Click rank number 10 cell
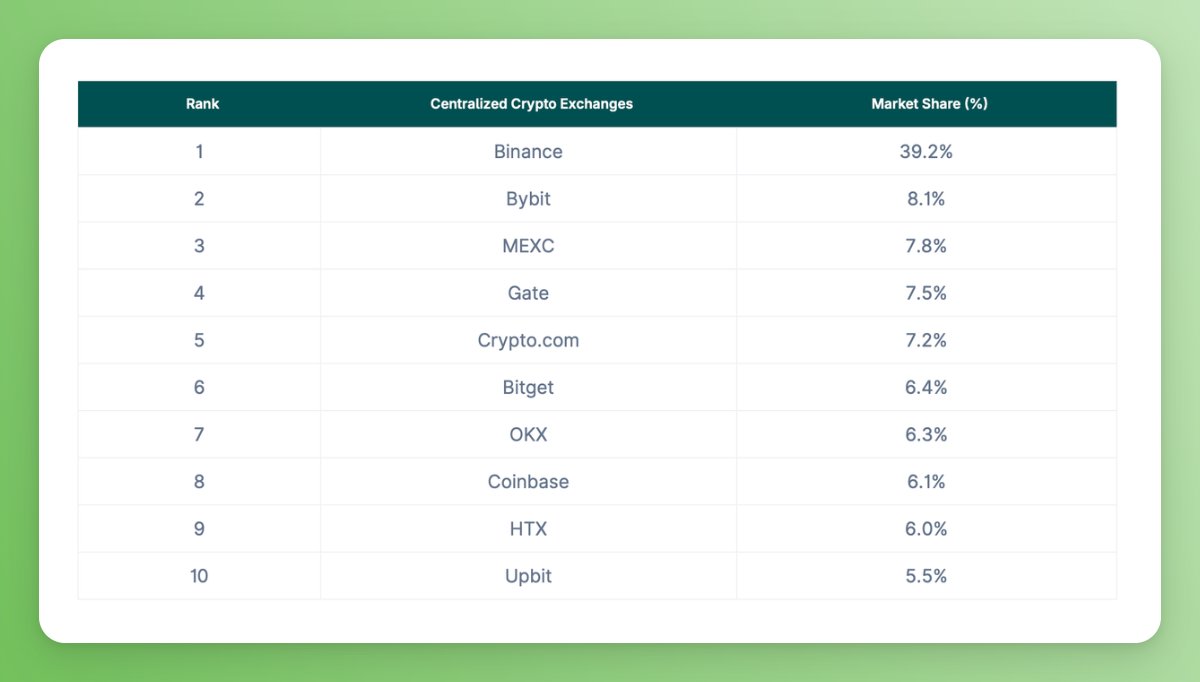Screen dimensions: 1200x682 [199, 576]
